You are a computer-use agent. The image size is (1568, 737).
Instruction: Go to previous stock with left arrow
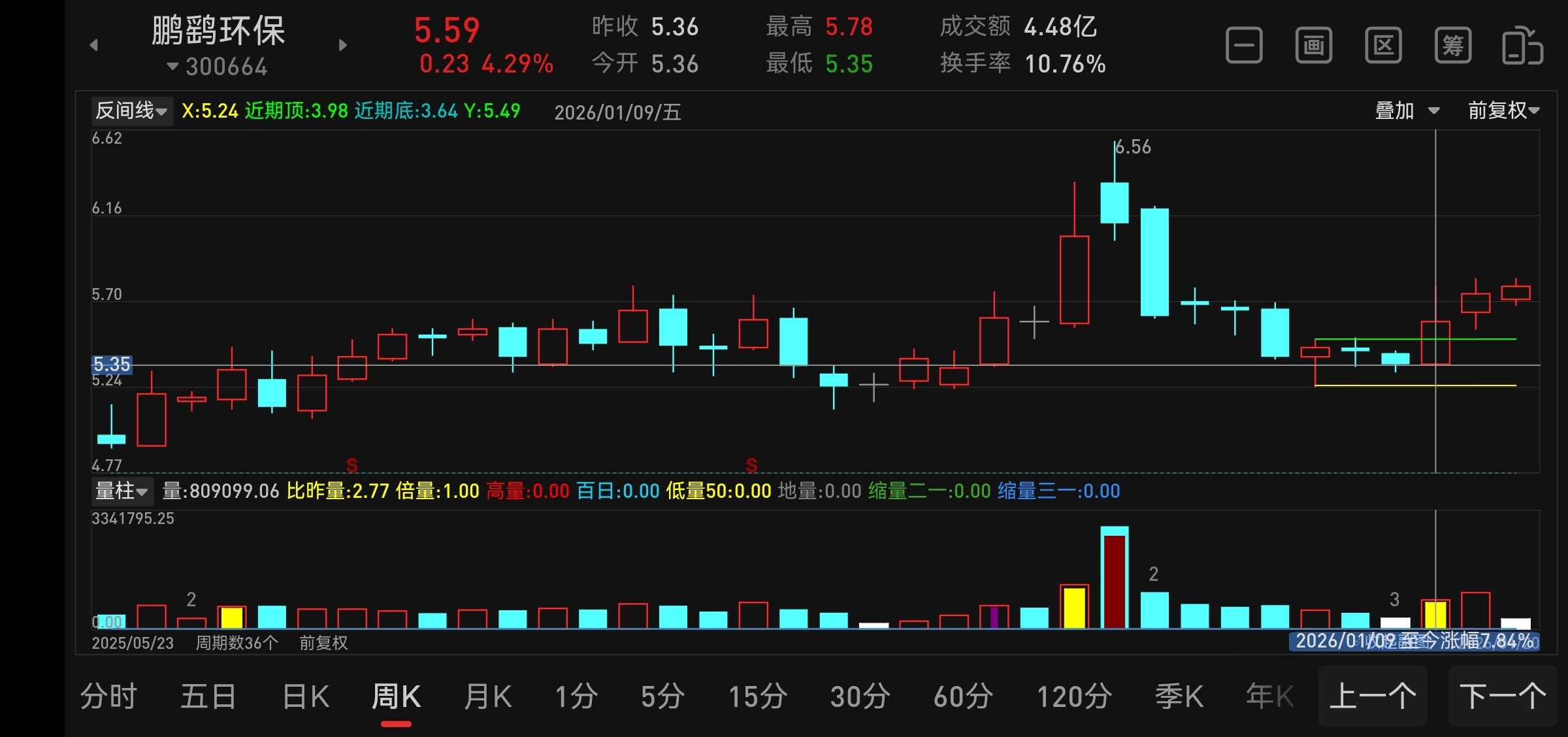coord(94,45)
